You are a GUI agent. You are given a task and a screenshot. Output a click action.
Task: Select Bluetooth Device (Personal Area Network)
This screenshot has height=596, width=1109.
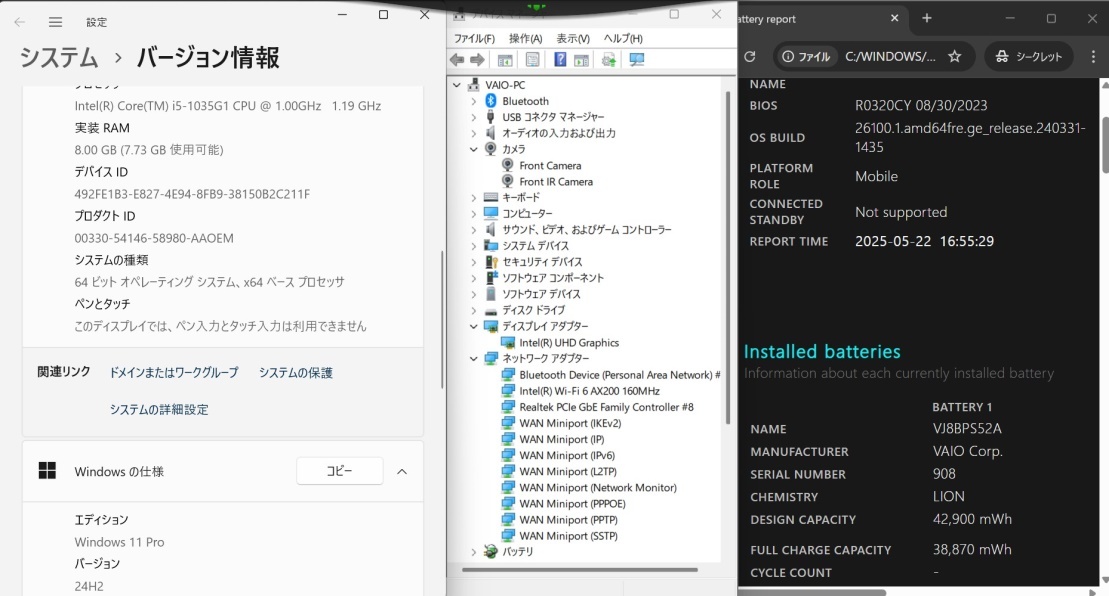[x=620, y=375]
